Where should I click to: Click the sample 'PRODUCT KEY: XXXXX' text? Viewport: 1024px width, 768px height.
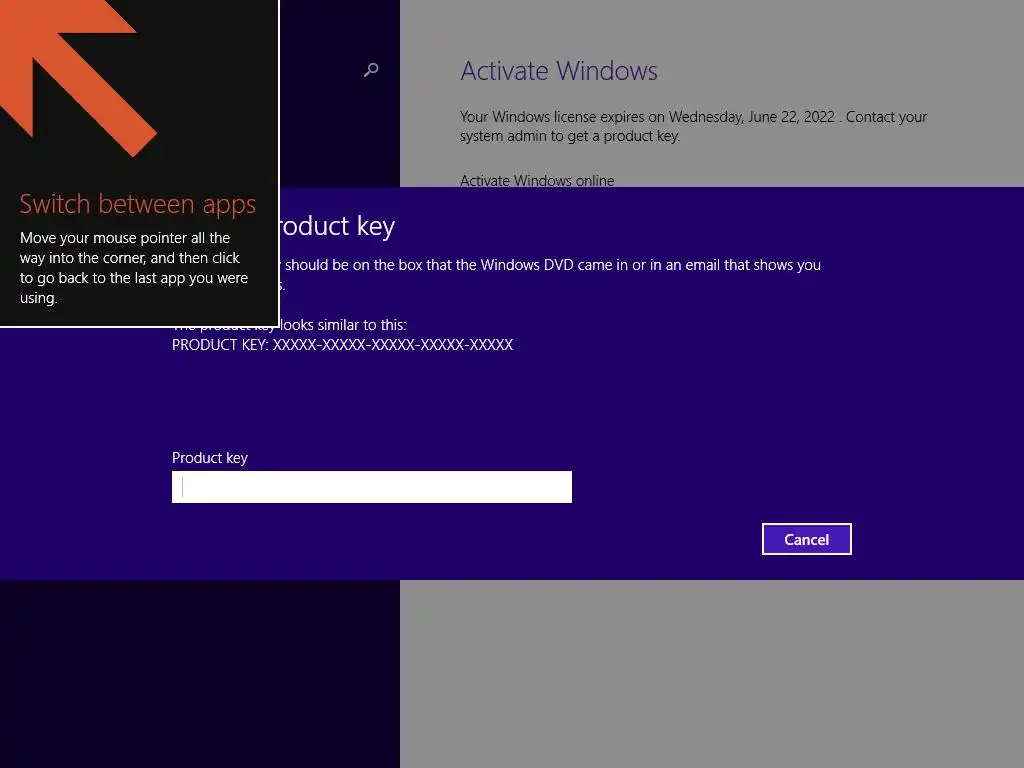point(342,345)
